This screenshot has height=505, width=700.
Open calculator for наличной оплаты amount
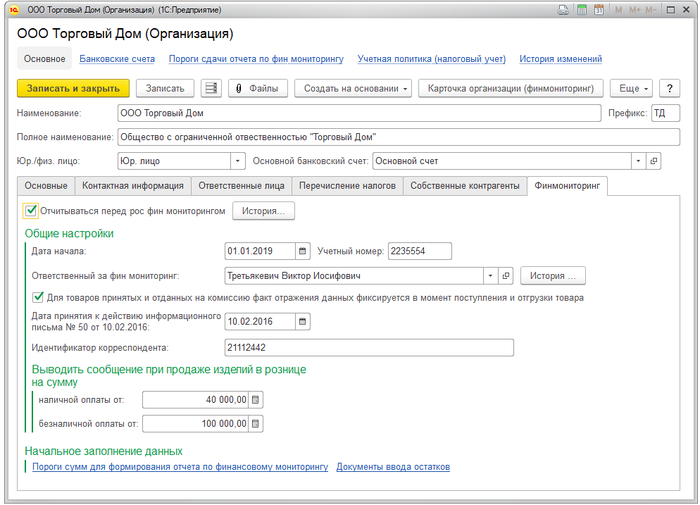[x=255, y=400]
